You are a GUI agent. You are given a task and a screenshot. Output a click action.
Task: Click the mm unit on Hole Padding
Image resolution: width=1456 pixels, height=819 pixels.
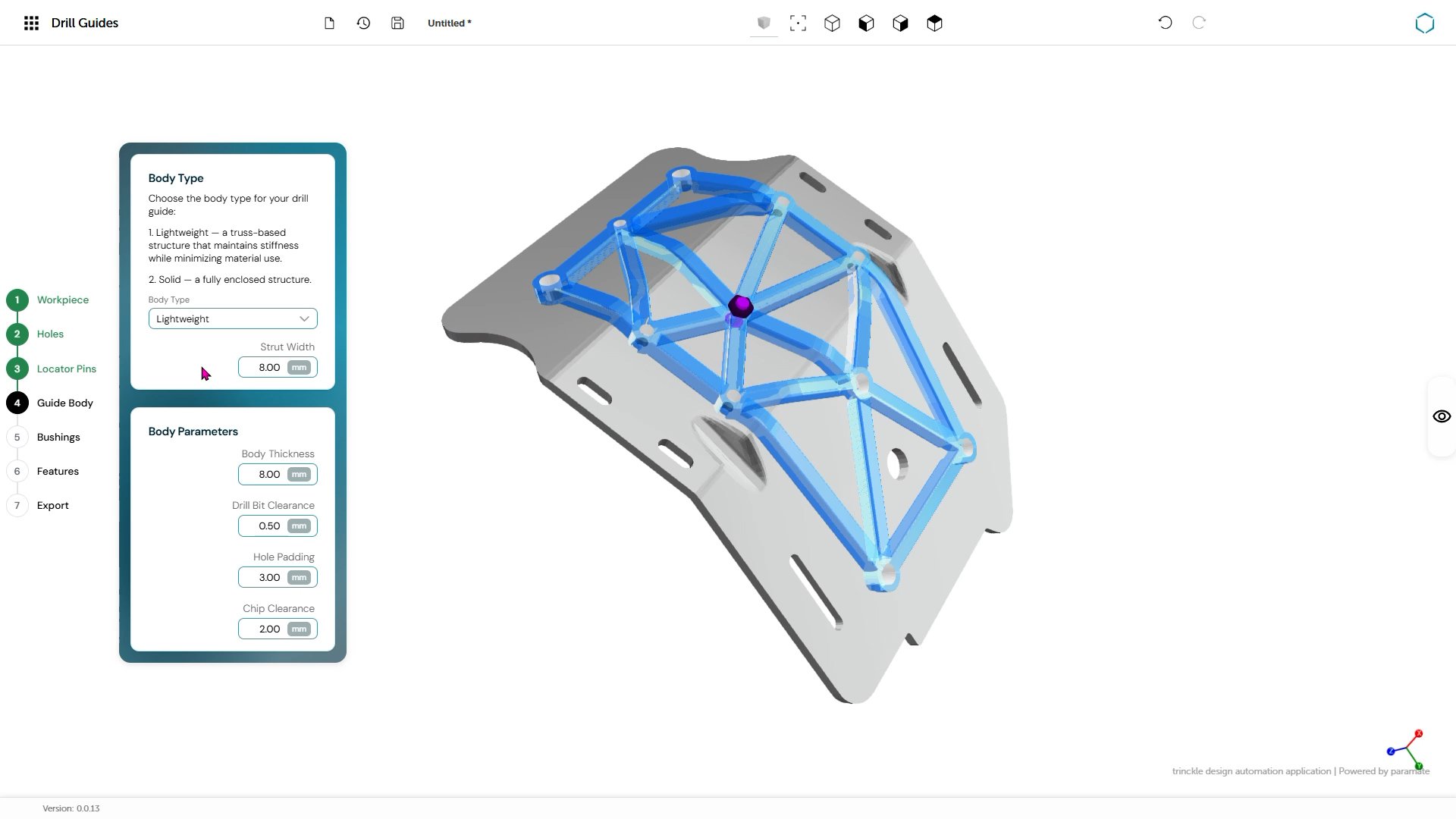pos(300,578)
